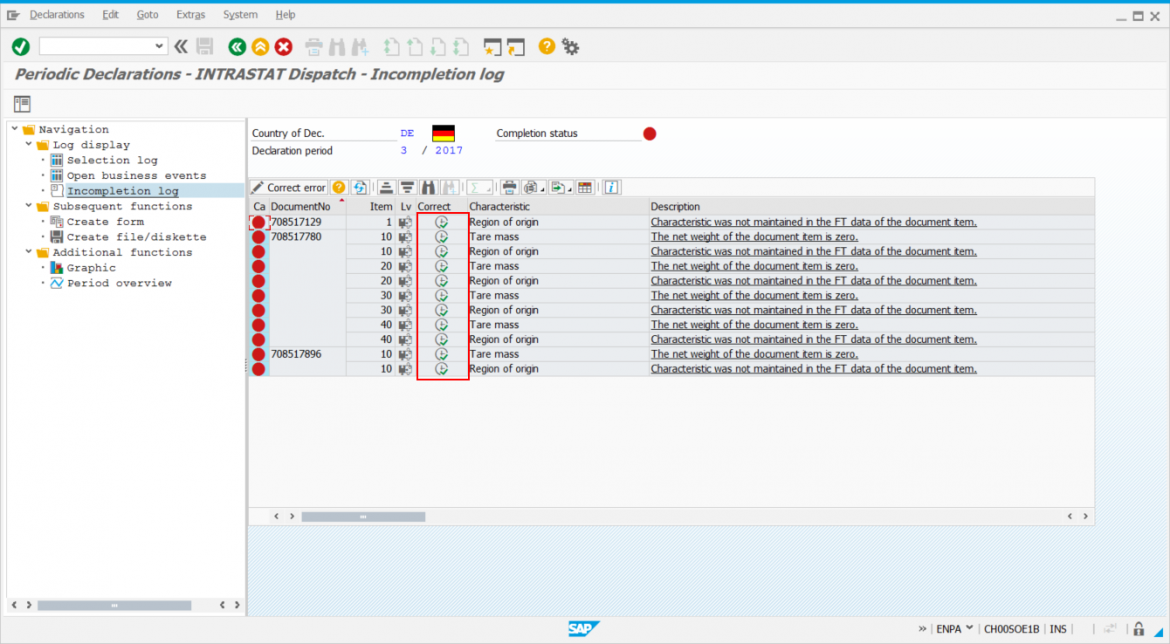Click the Export icon in the list toolbar
The height and width of the screenshot is (644, 1170).
[558, 187]
